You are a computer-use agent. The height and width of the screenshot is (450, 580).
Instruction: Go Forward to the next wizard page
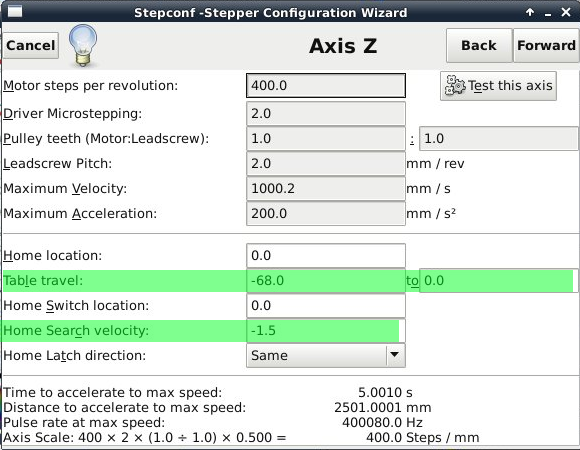coord(546,45)
